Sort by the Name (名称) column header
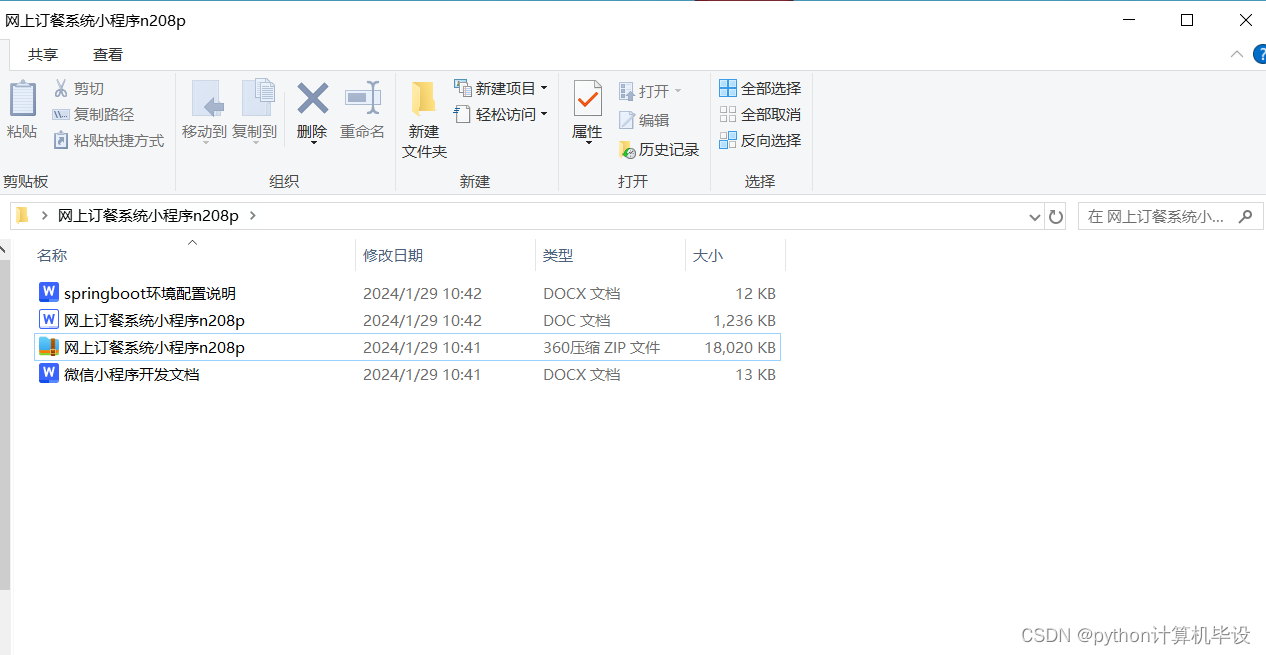Screen dimensions: 1266x655 (x=193, y=256)
